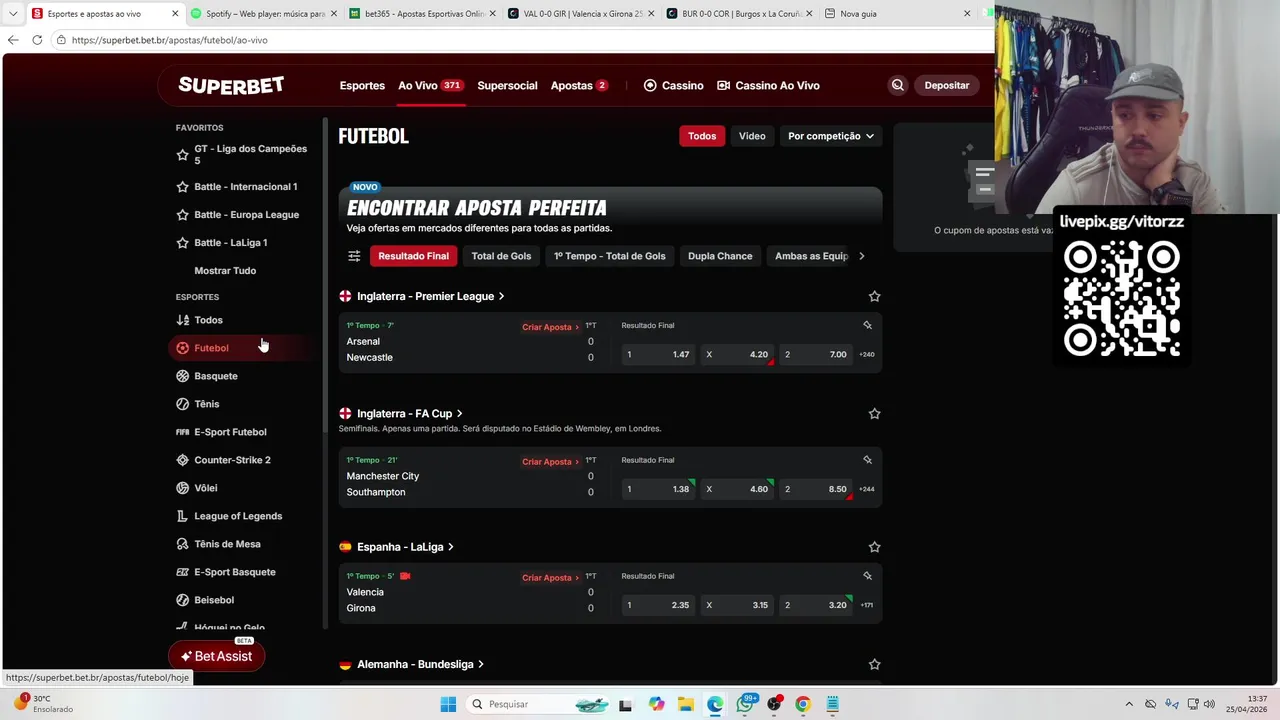Open the Por competição dropdown
Image resolution: width=1280 pixels, height=720 pixels.
pos(830,136)
